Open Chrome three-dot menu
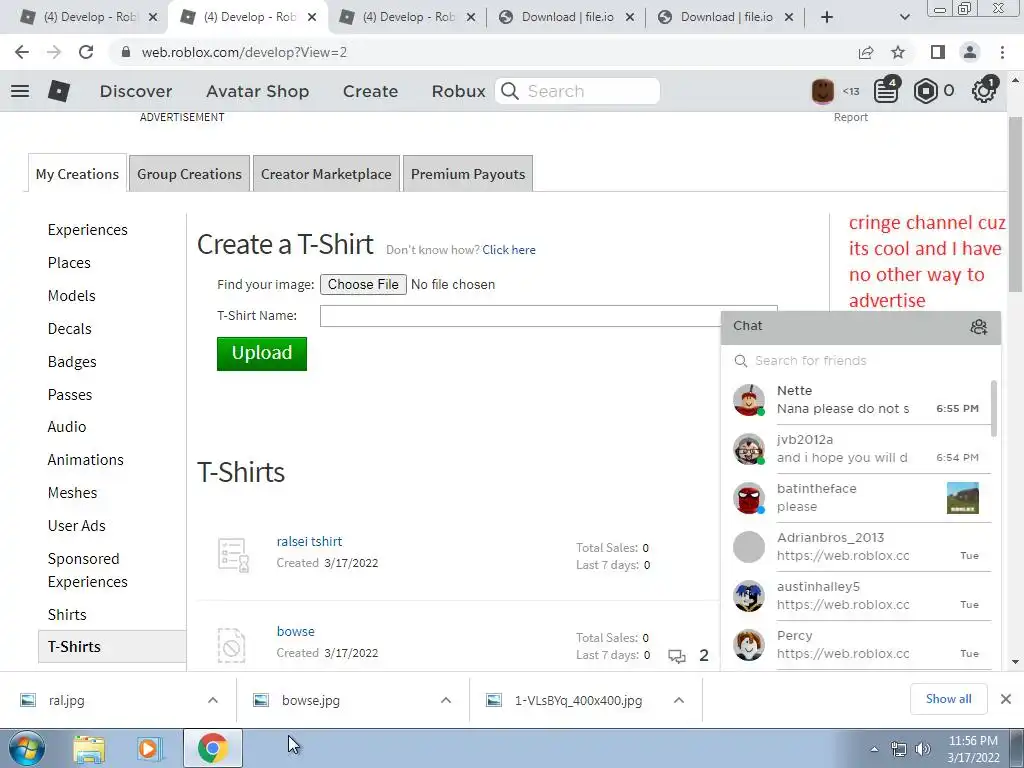Screen dimensions: 1024x768 point(1002,52)
